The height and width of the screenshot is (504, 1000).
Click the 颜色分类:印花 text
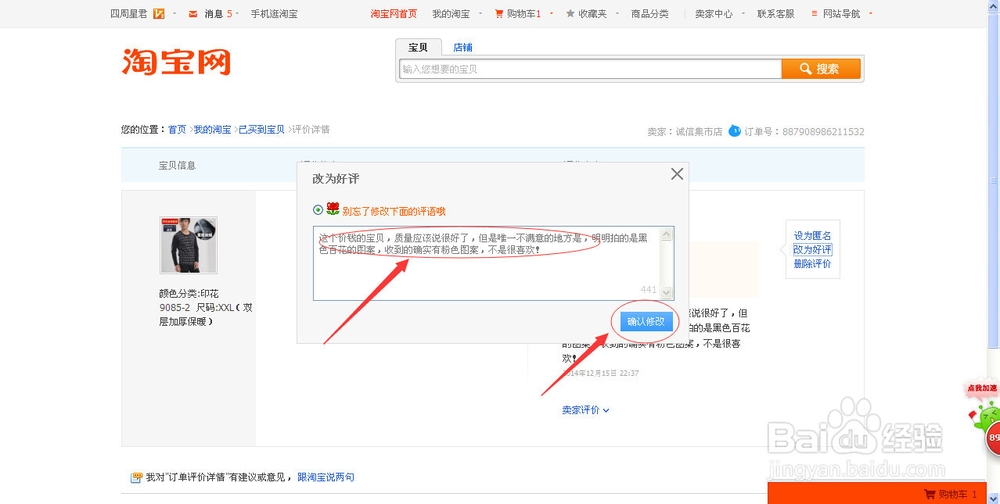189,293
